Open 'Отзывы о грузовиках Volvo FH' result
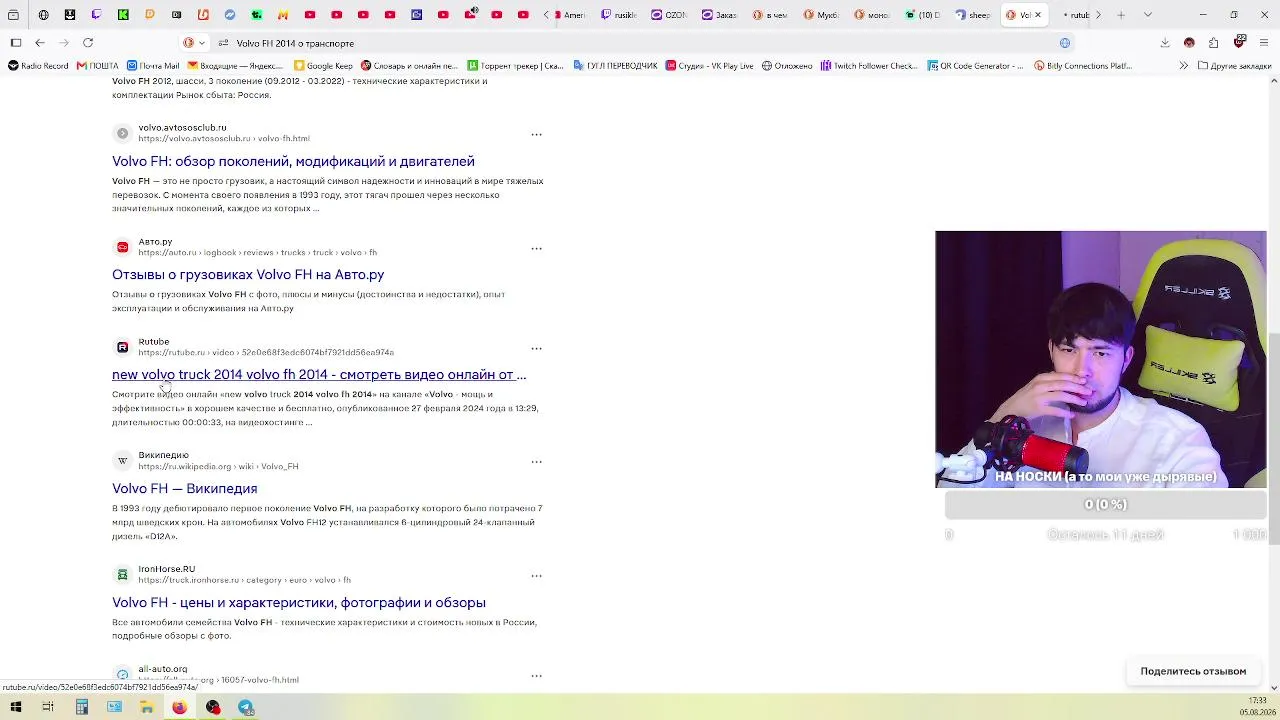This screenshot has height=720, width=1280. point(248,274)
